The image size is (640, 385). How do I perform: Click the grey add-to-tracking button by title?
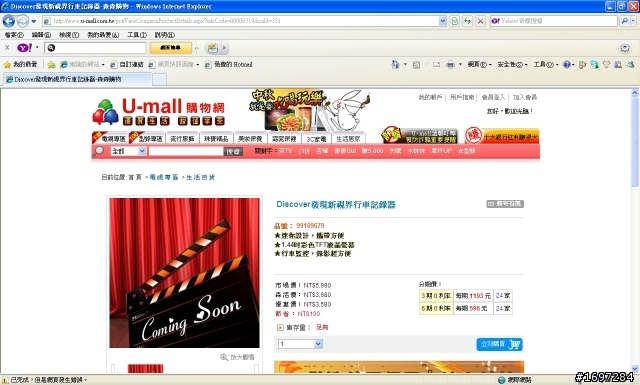click(x=505, y=204)
